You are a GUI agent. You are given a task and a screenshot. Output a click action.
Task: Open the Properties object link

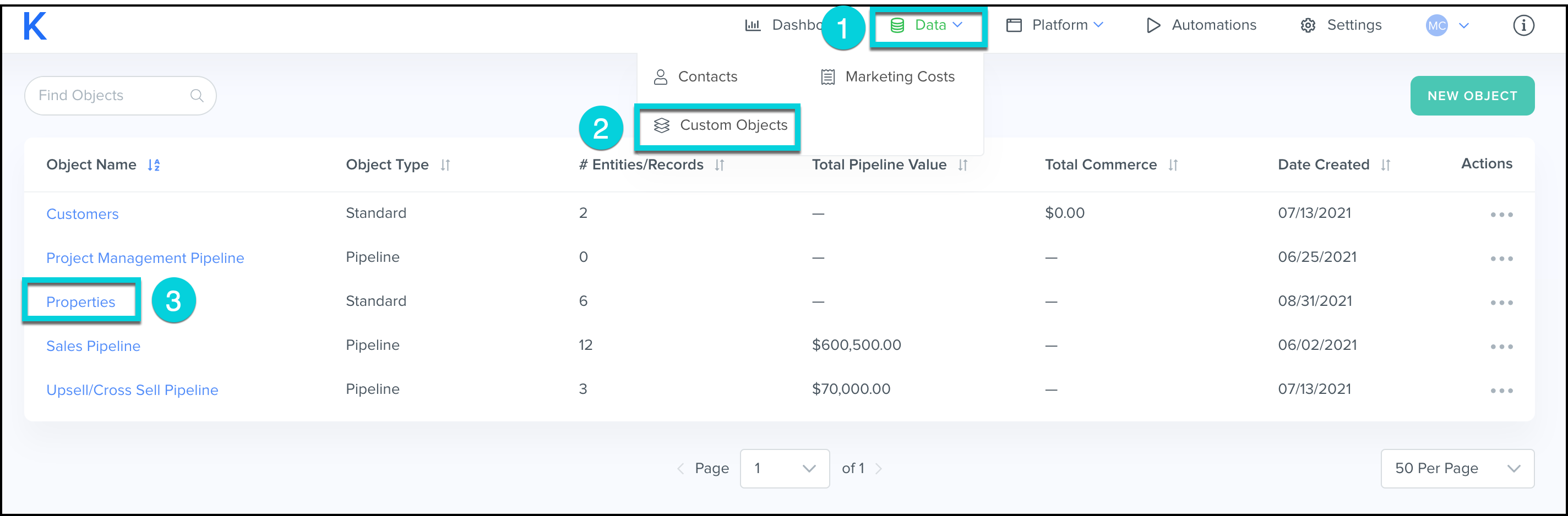coord(80,303)
